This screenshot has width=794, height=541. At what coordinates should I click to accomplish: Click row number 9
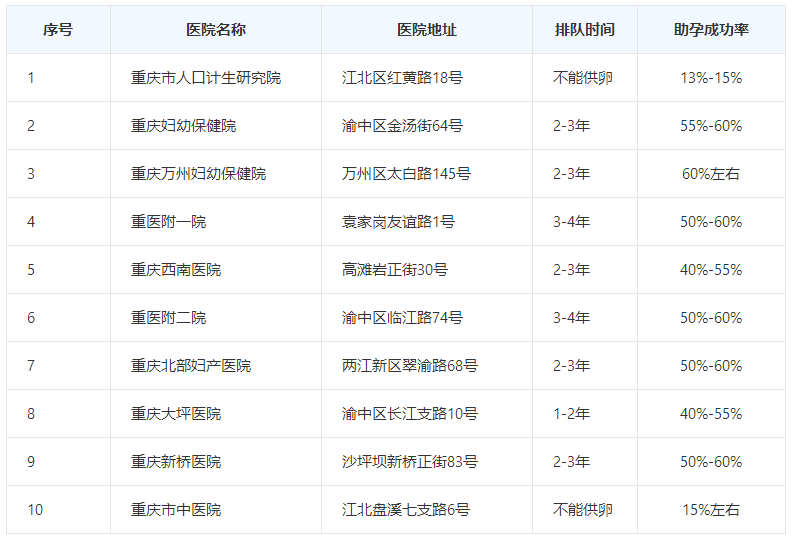[x=31, y=461]
